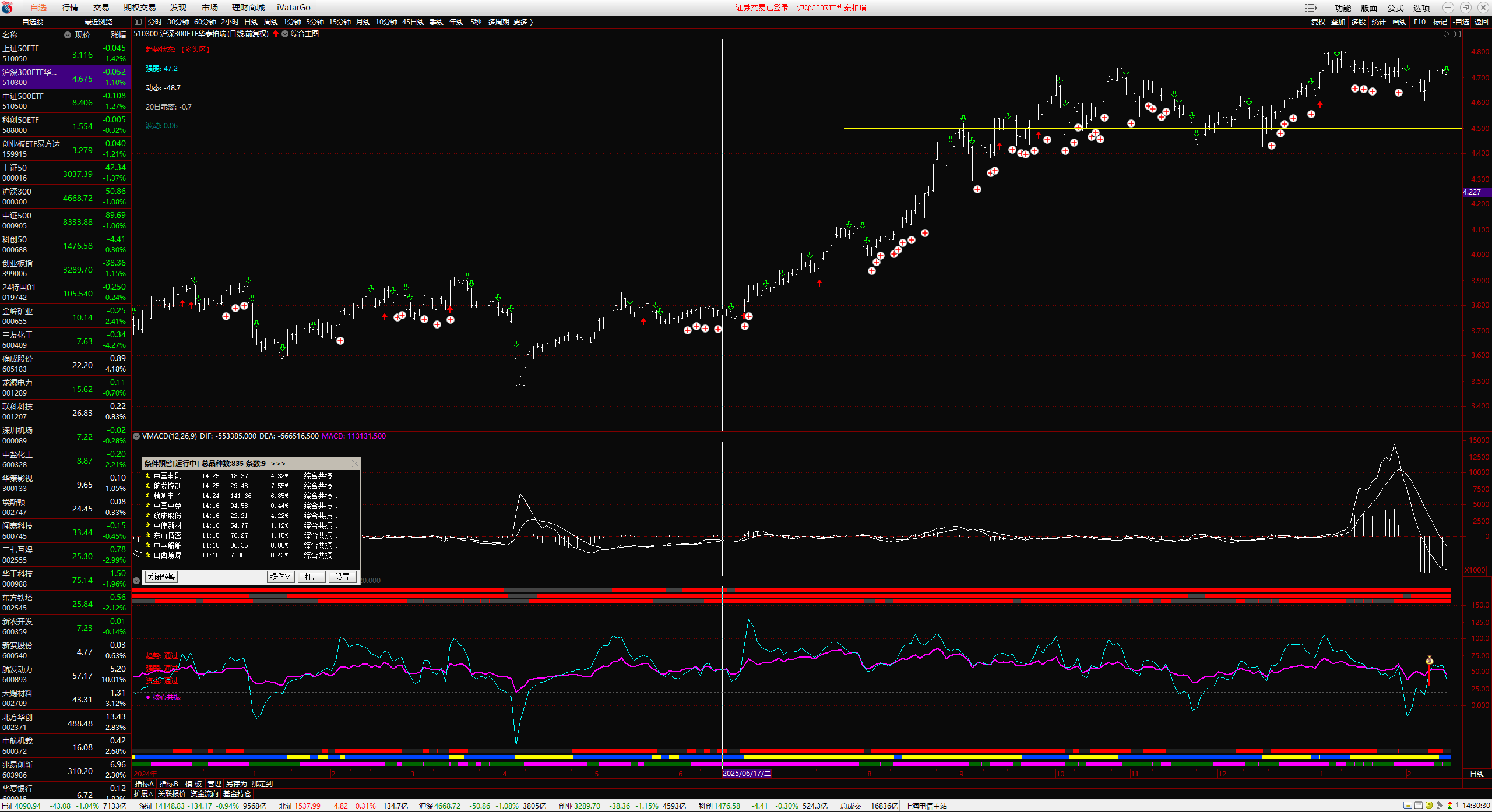Collapse the VMACD indicator panel arrow
The width and height of the screenshot is (1492, 812).
[x=136, y=436]
